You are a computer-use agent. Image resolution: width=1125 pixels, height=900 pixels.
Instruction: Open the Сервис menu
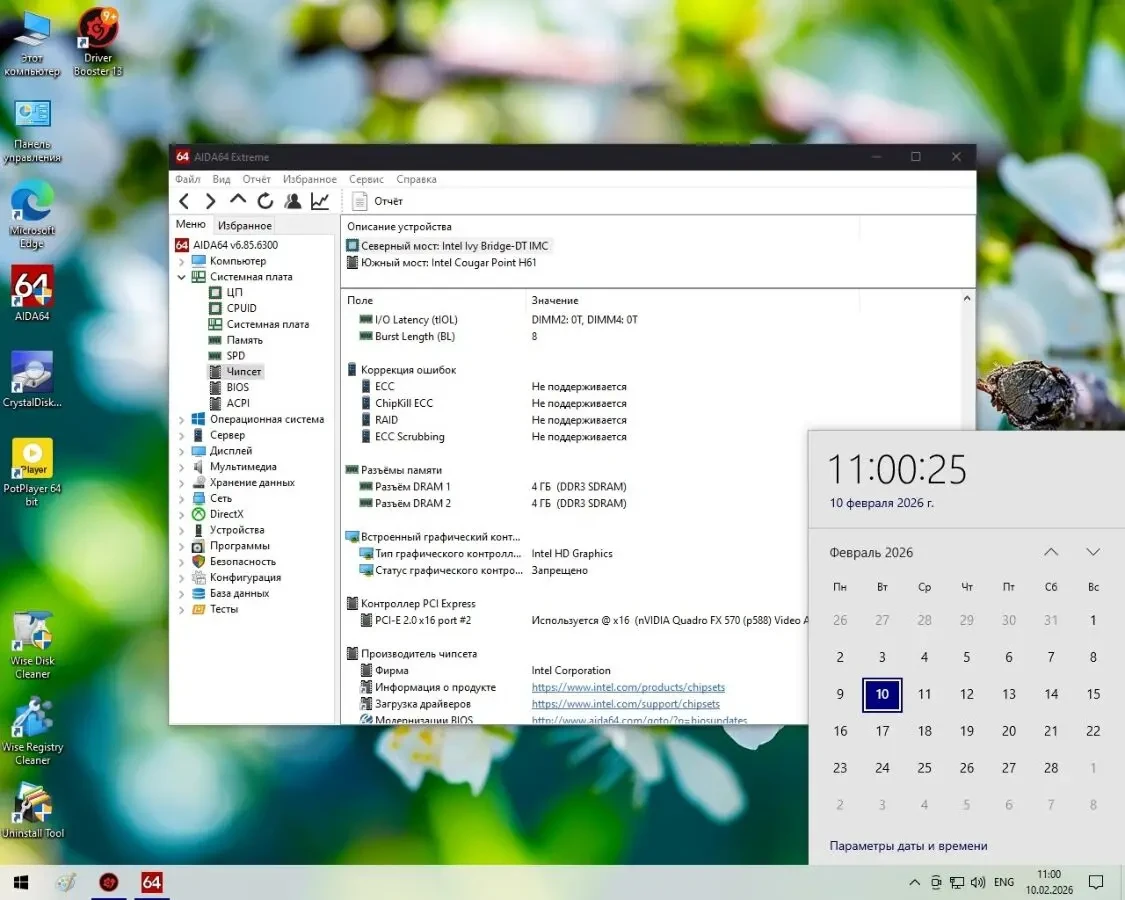point(366,179)
